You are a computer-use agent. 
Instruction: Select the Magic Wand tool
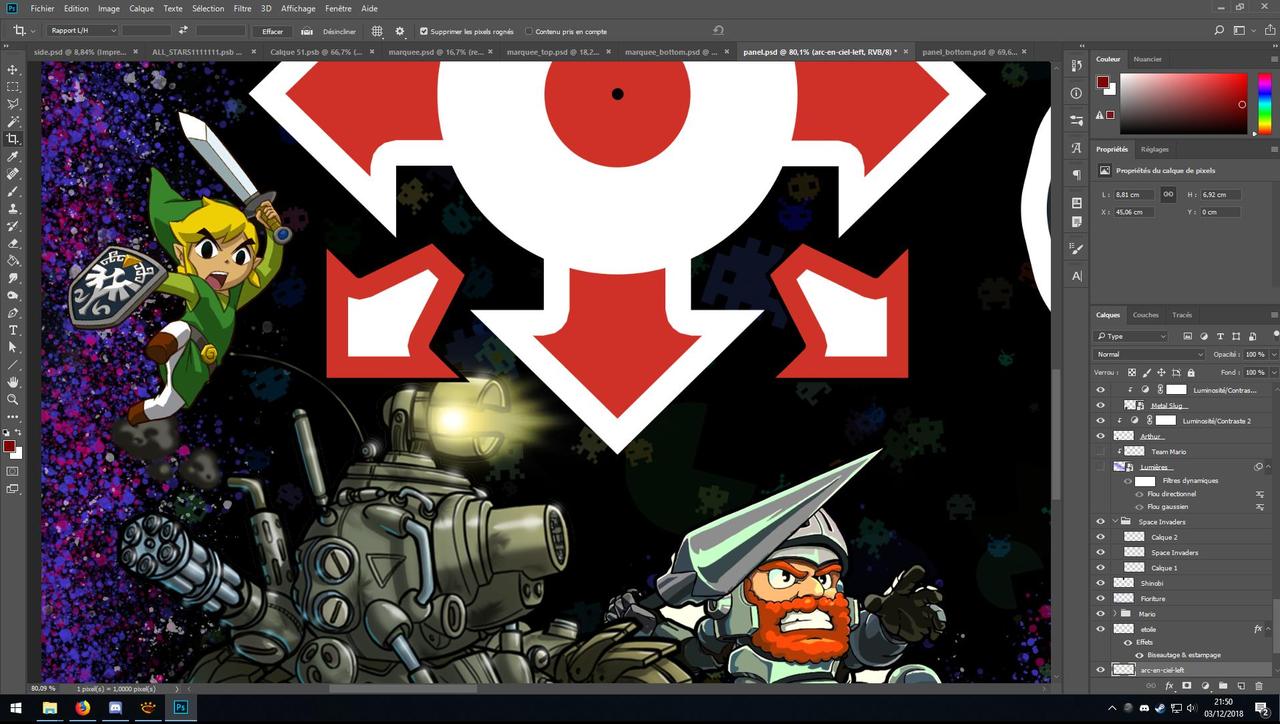pyautogui.click(x=13, y=122)
